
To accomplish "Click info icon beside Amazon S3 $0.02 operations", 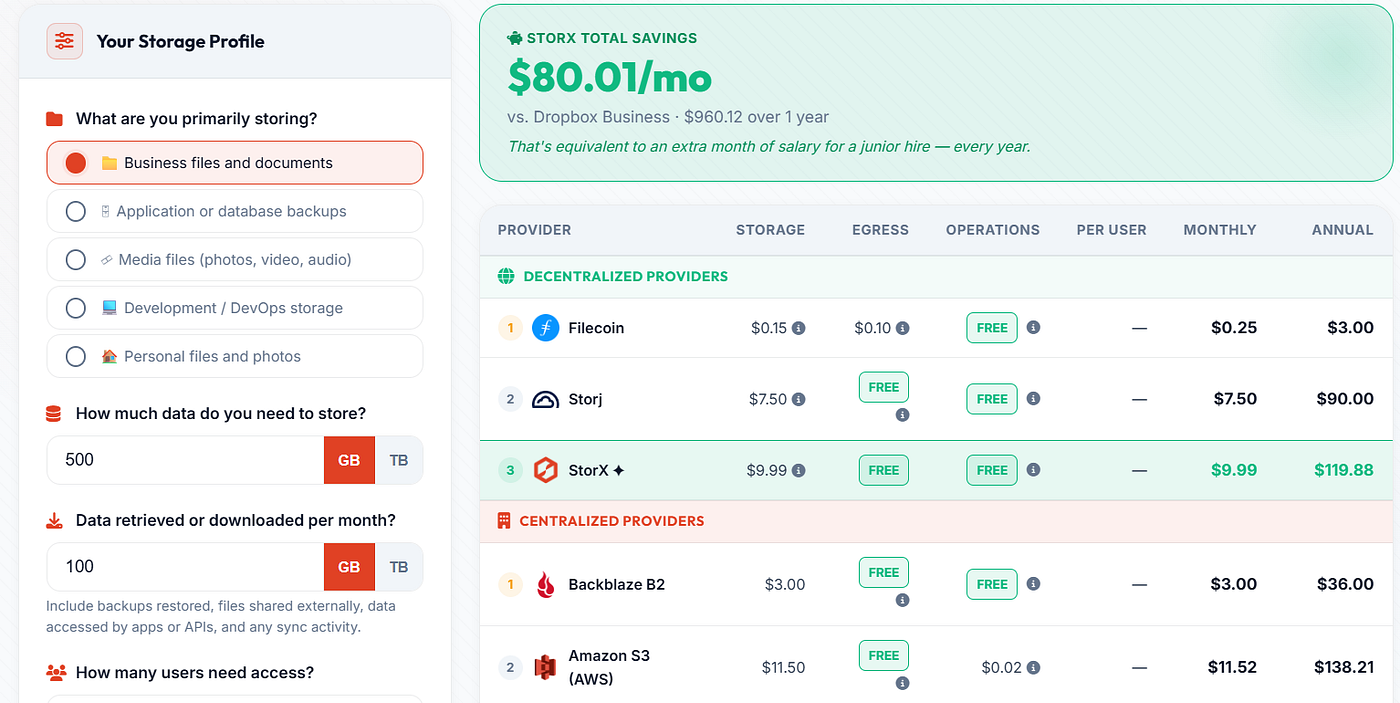I will tap(1034, 667).
